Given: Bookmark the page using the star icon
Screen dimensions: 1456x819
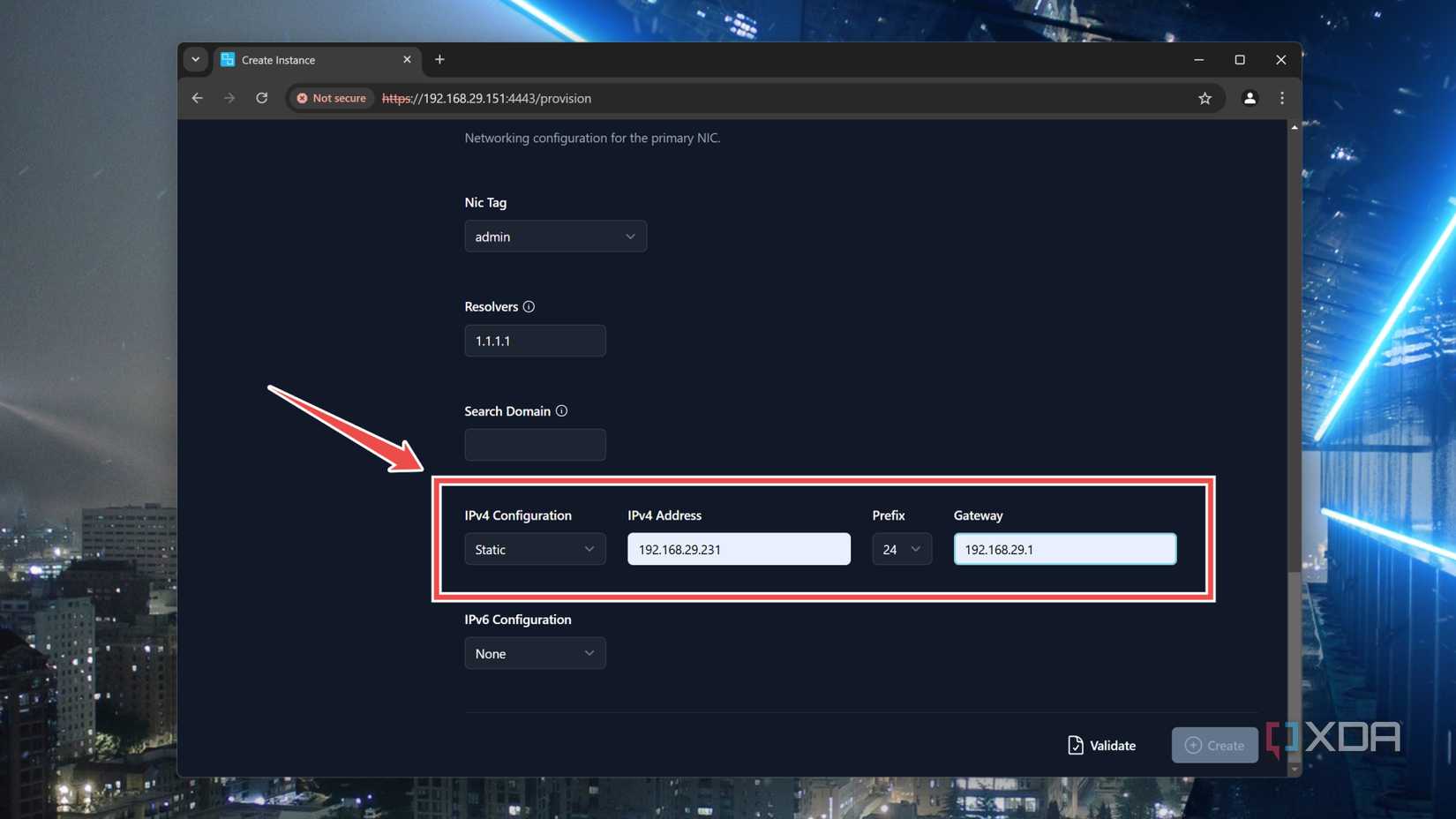Looking at the screenshot, I should (1205, 98).
